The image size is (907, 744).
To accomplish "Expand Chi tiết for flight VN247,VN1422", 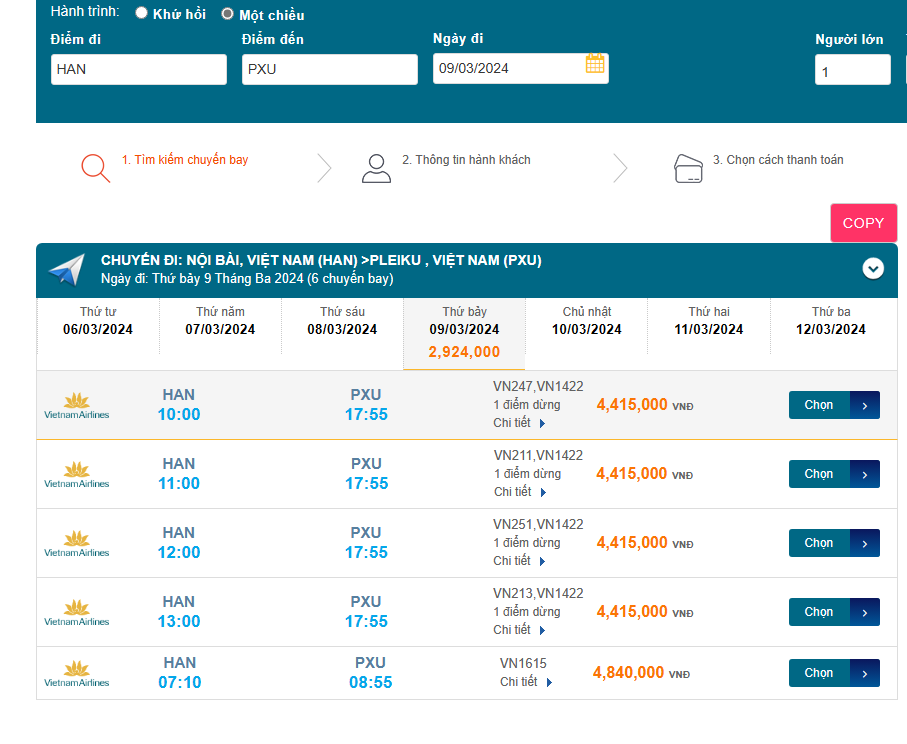I will click(x=520, y=423).
